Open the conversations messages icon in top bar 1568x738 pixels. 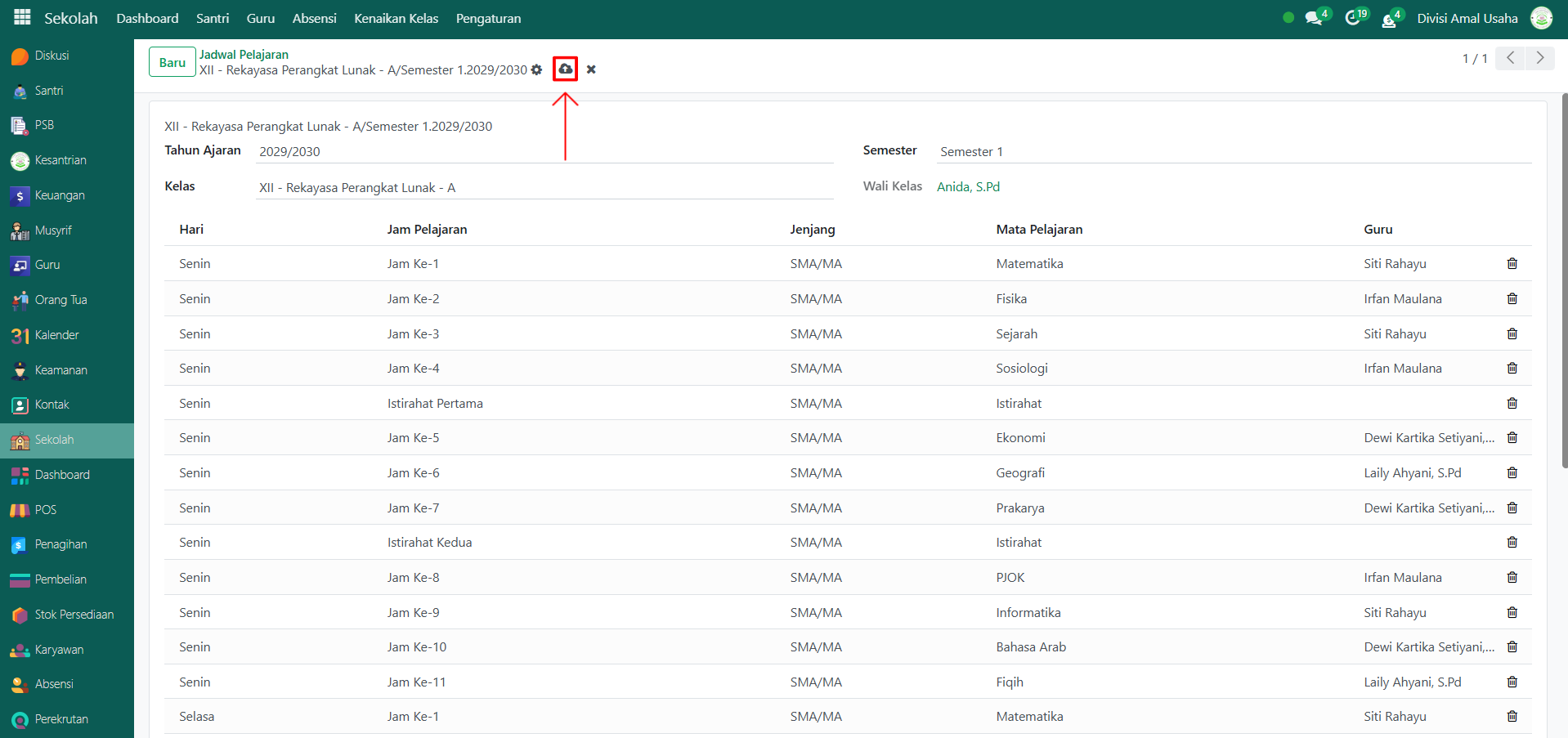pyautogui.click(x=1314, y=18)
